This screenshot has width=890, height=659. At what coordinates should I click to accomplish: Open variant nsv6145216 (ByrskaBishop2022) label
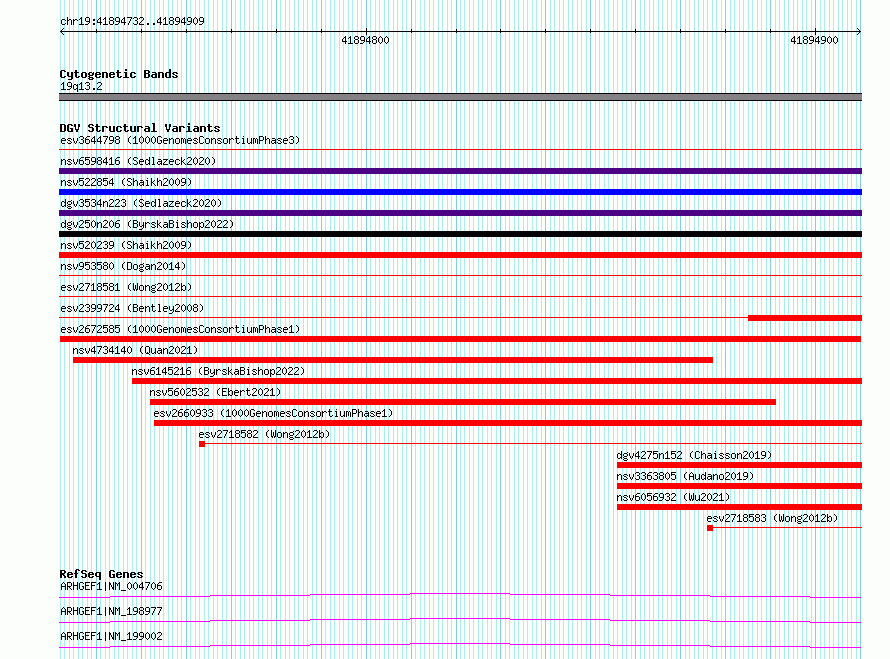[x=218, y=371]
